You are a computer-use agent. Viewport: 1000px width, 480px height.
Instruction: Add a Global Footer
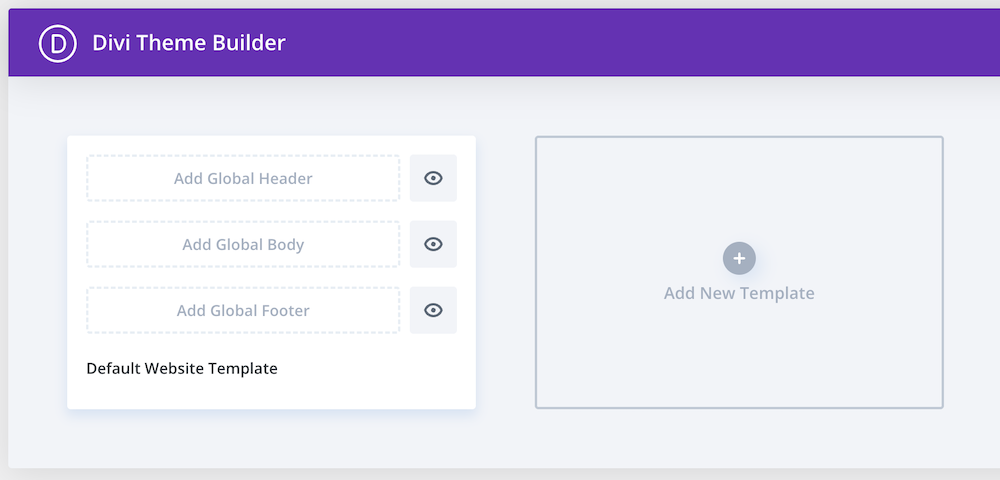coord(243,310)
